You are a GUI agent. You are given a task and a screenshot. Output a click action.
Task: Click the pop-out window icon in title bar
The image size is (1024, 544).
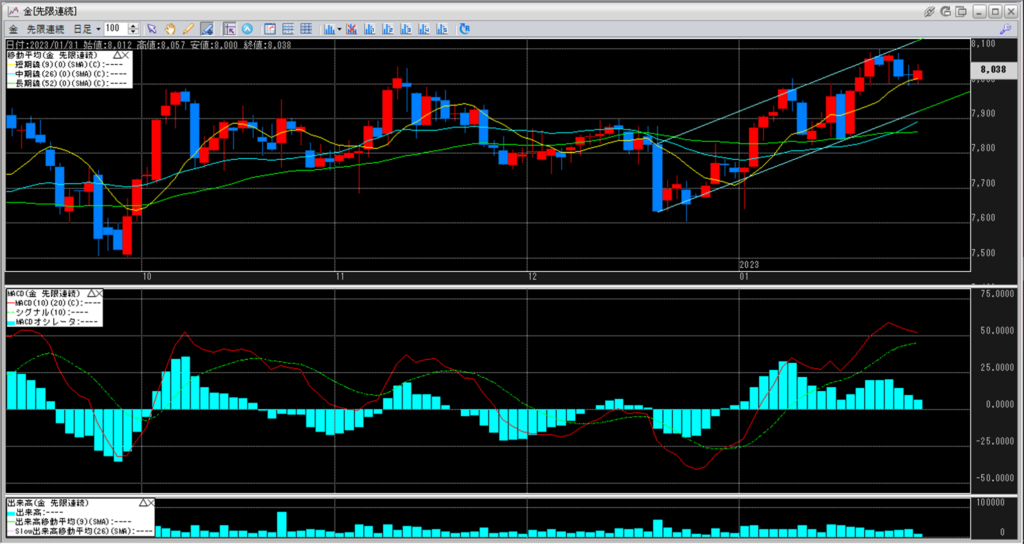962,10
